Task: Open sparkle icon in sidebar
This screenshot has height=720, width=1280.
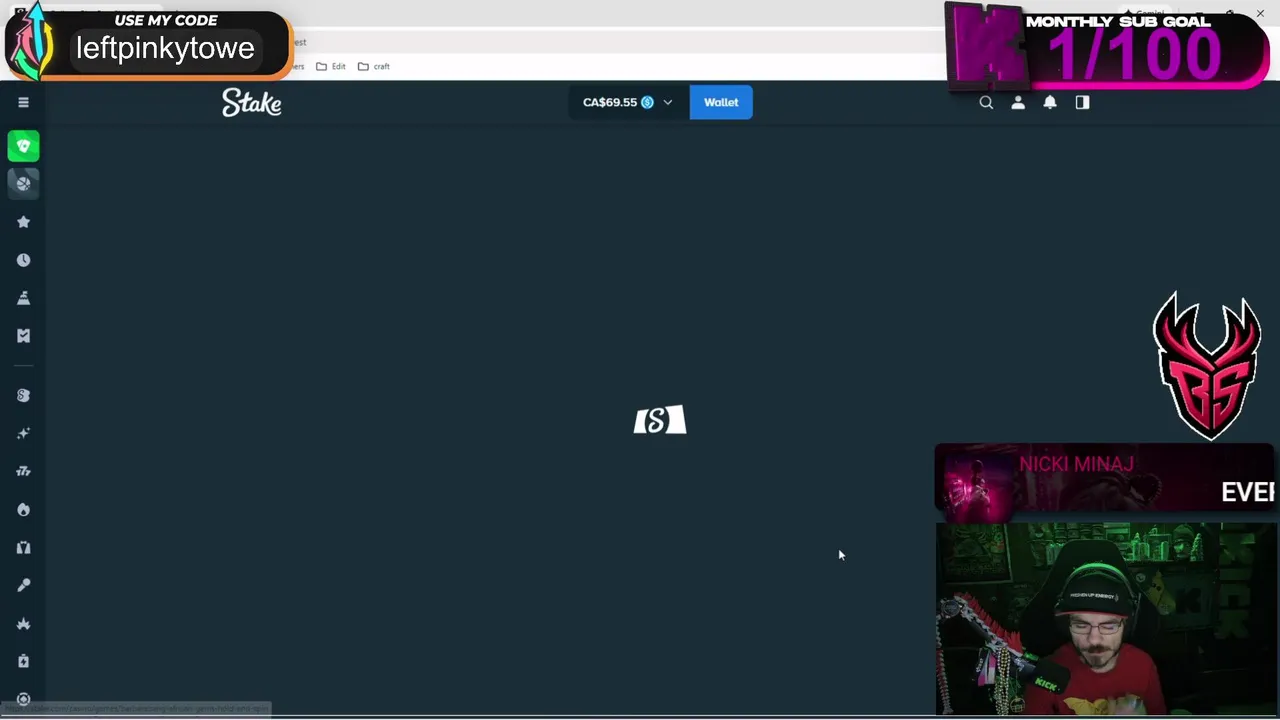Action: point(24,433)
